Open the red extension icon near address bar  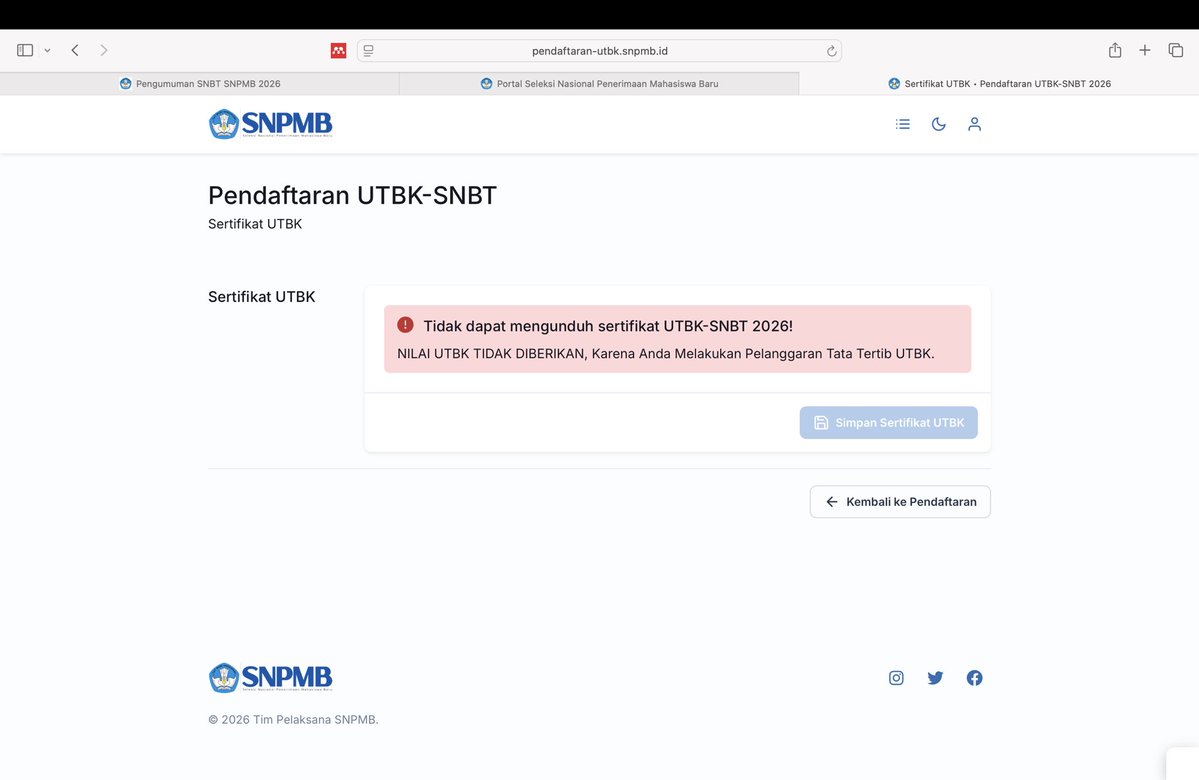pos(339,50)
